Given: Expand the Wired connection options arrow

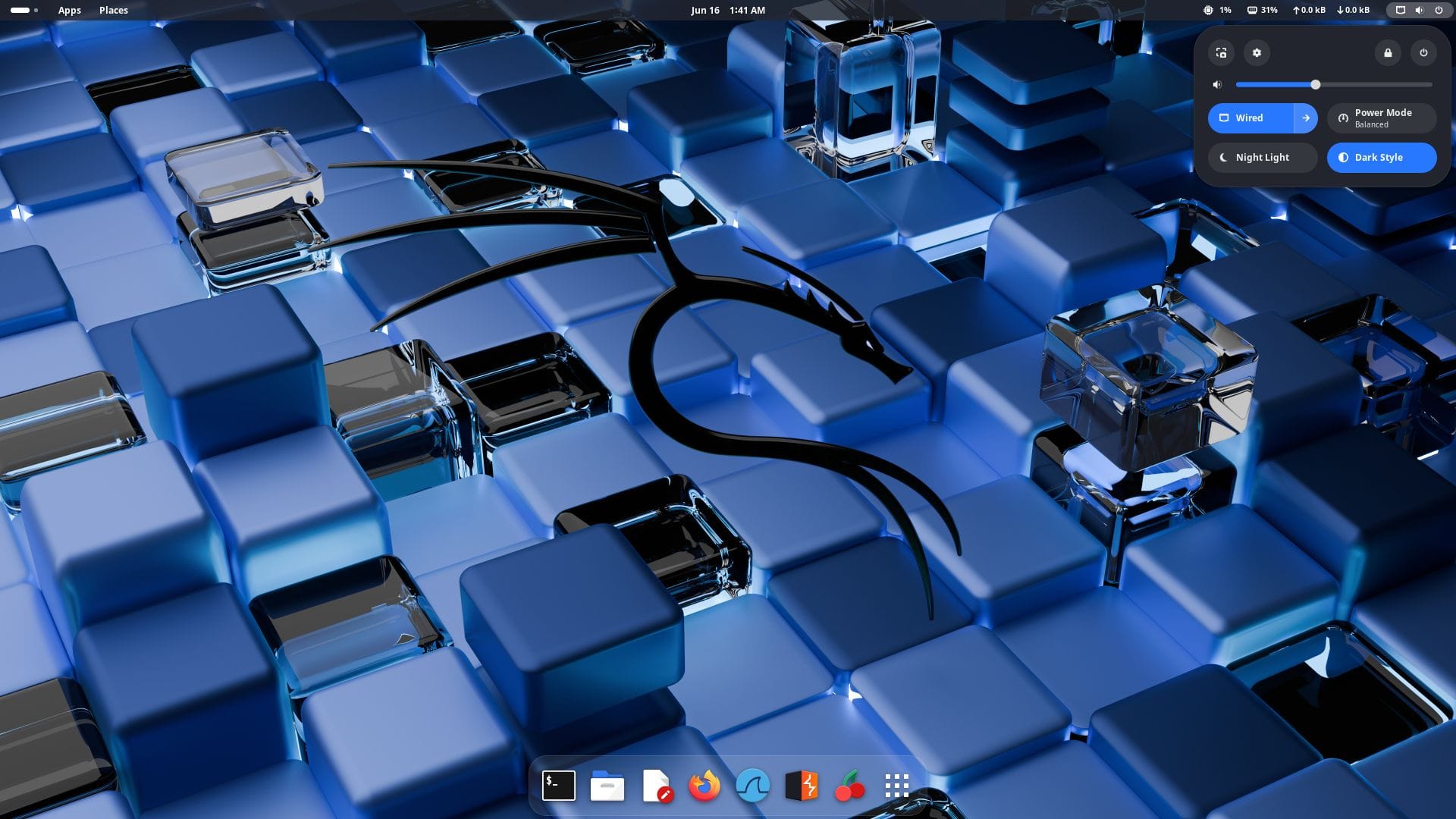Looking at the screenshot, I should [x=1306, y=118].
